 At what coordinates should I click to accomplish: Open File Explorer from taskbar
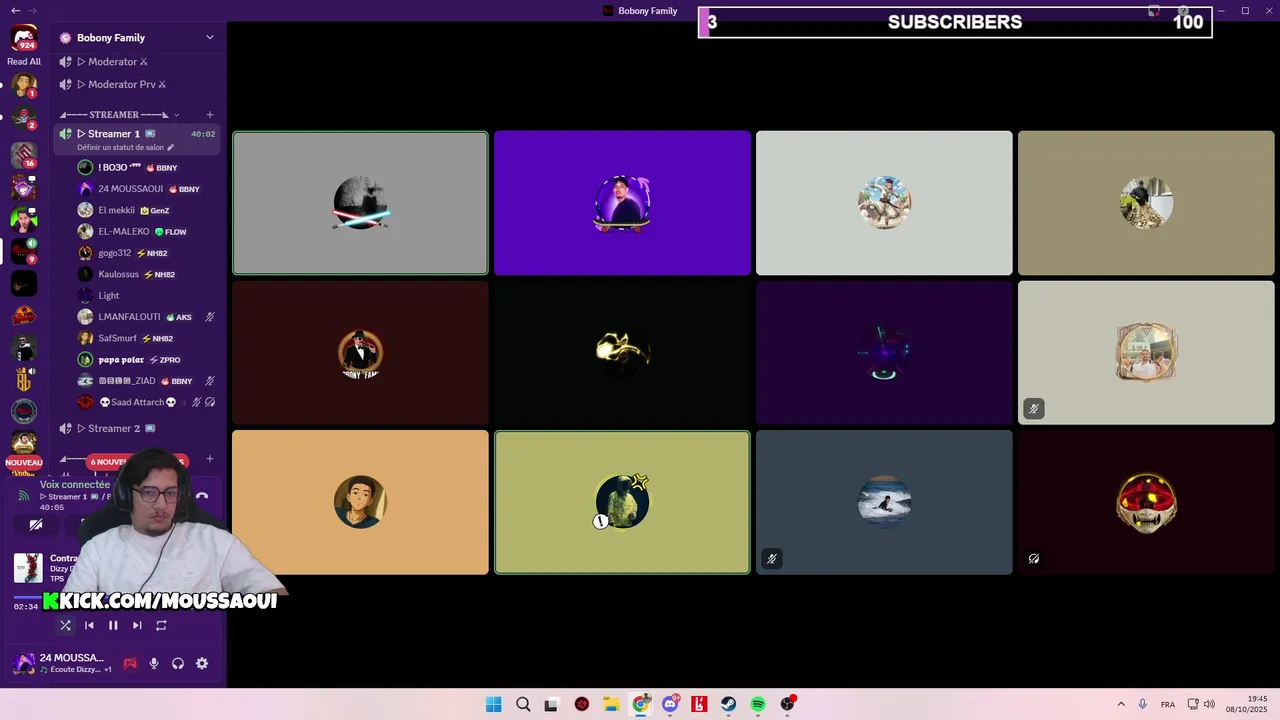click(612, 704)
